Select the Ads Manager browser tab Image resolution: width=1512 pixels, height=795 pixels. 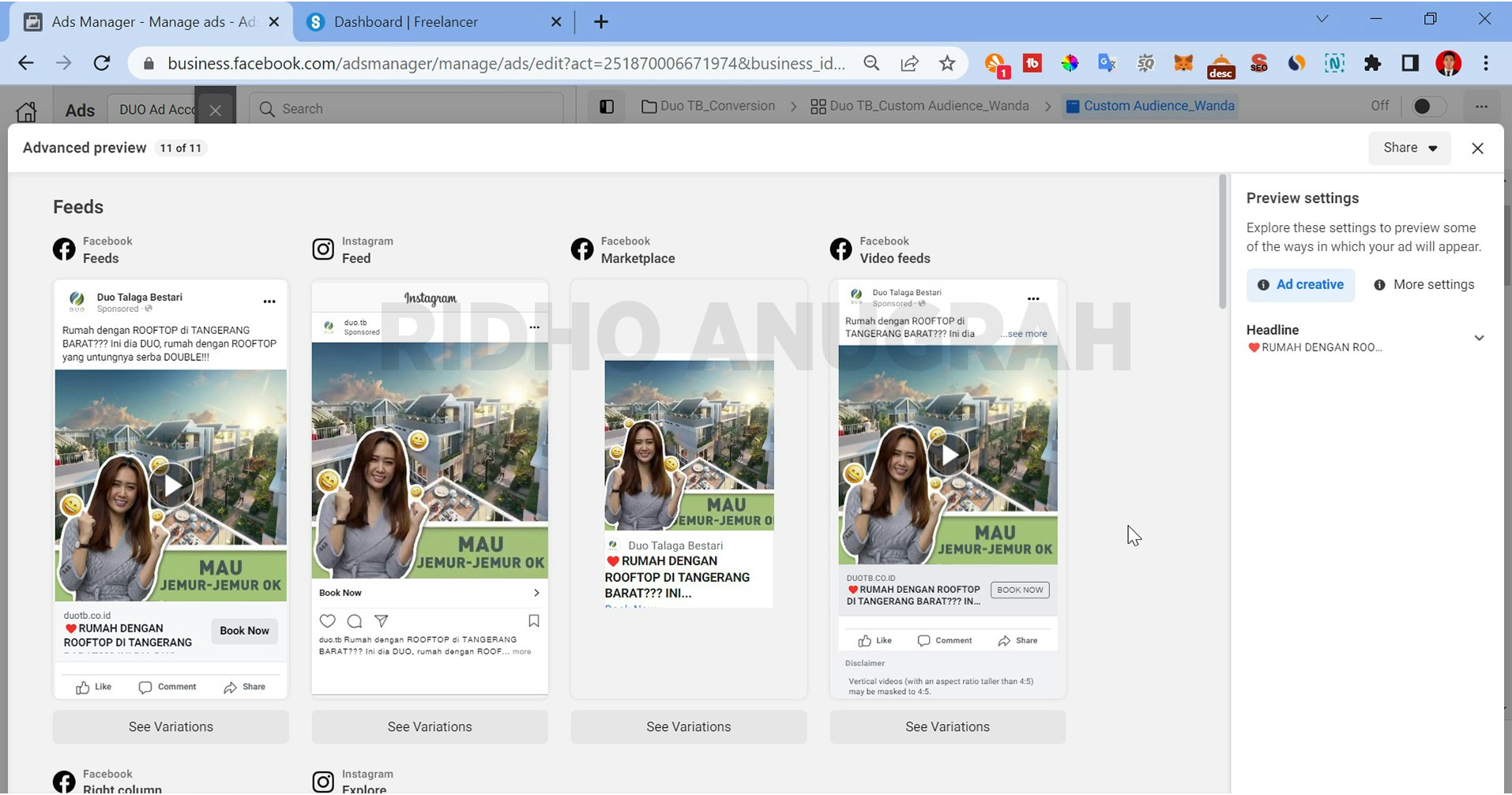[152, 22]
